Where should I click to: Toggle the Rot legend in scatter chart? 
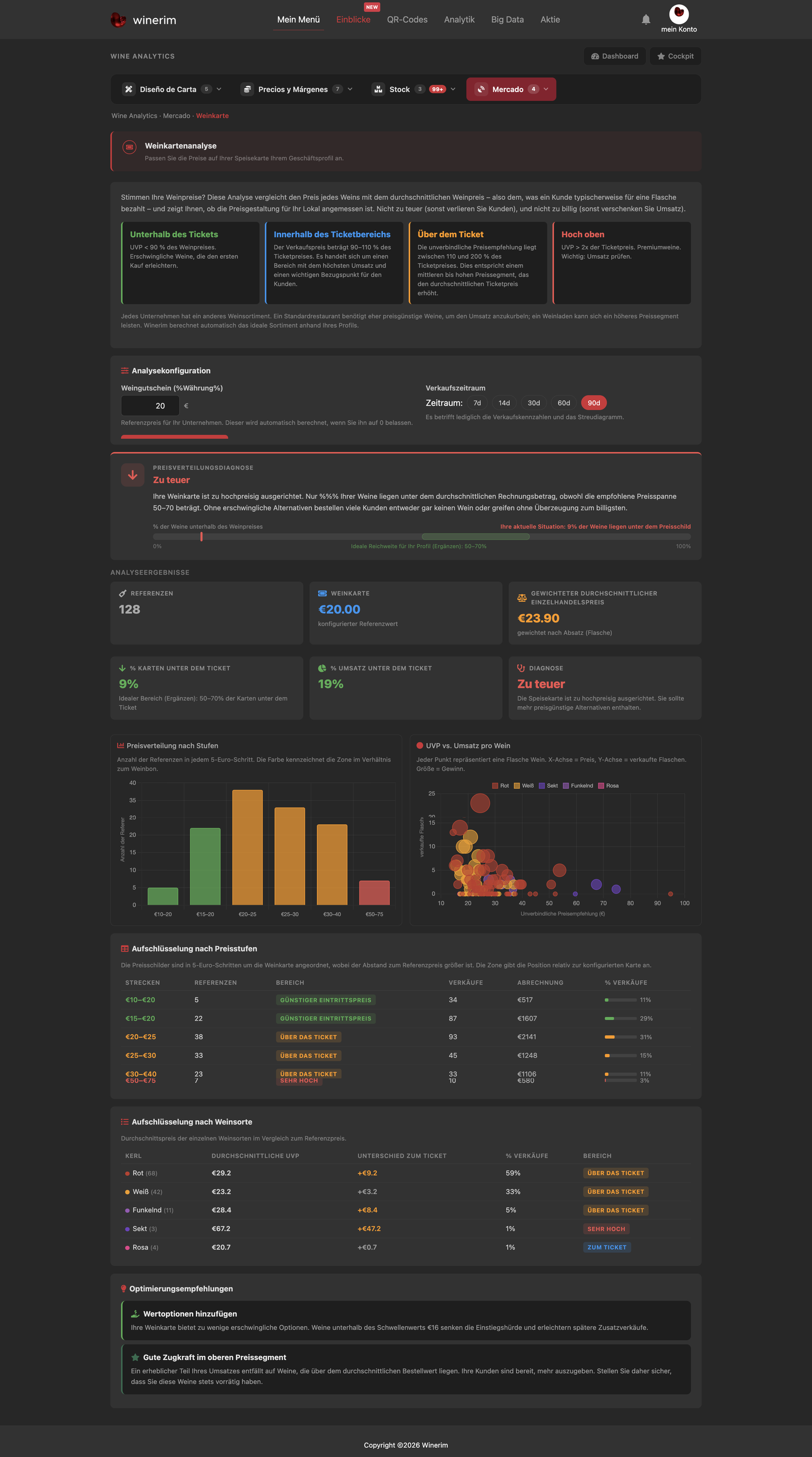click(500, 785)
